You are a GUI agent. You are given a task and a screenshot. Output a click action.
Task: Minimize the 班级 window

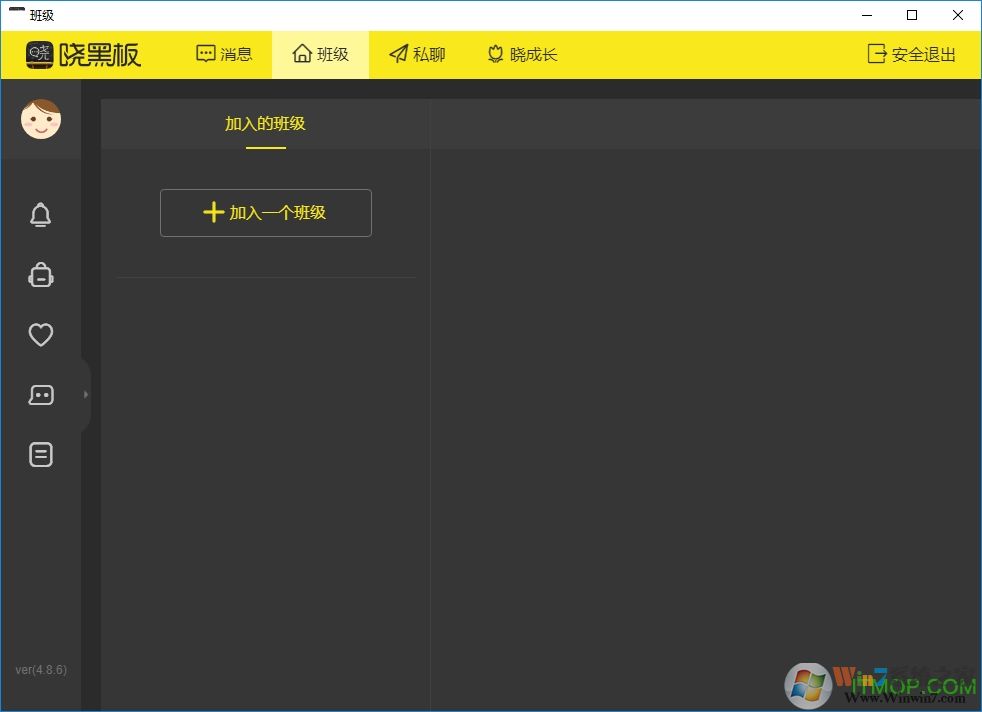(866, 15)
